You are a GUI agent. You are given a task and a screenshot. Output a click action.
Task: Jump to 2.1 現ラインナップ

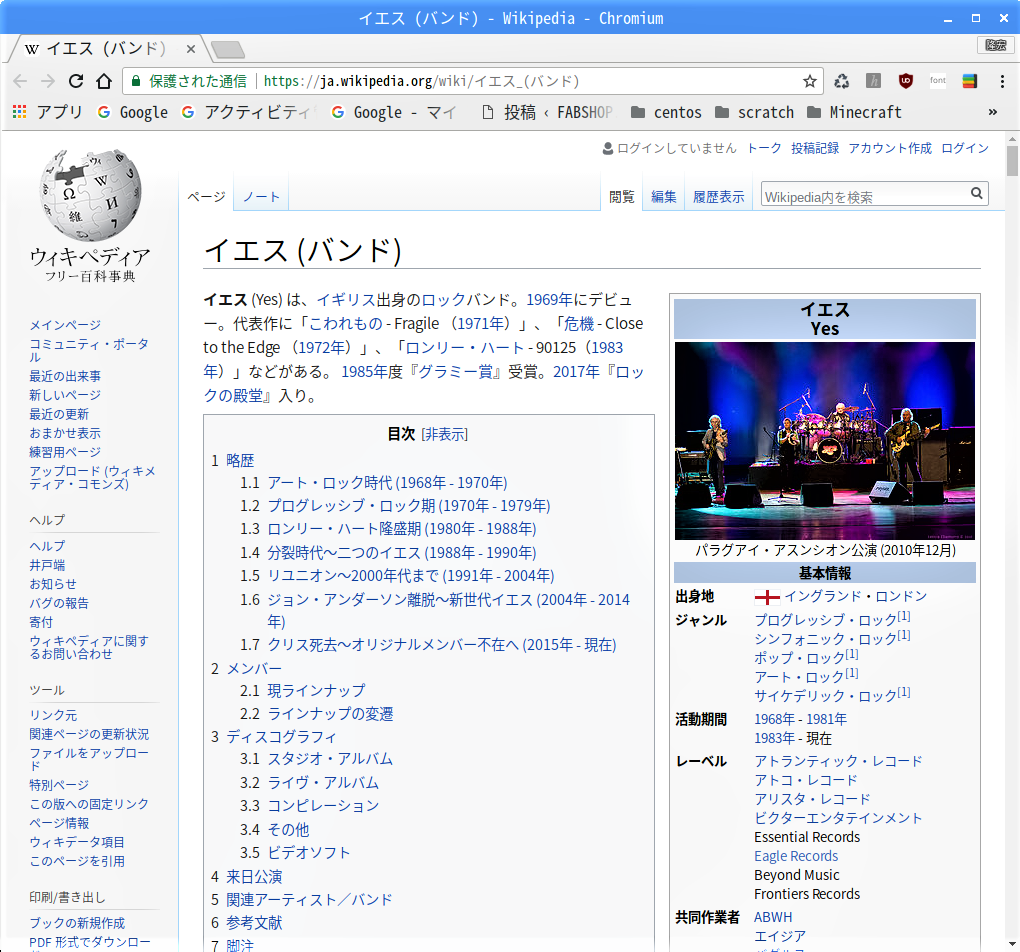point(316,690)
